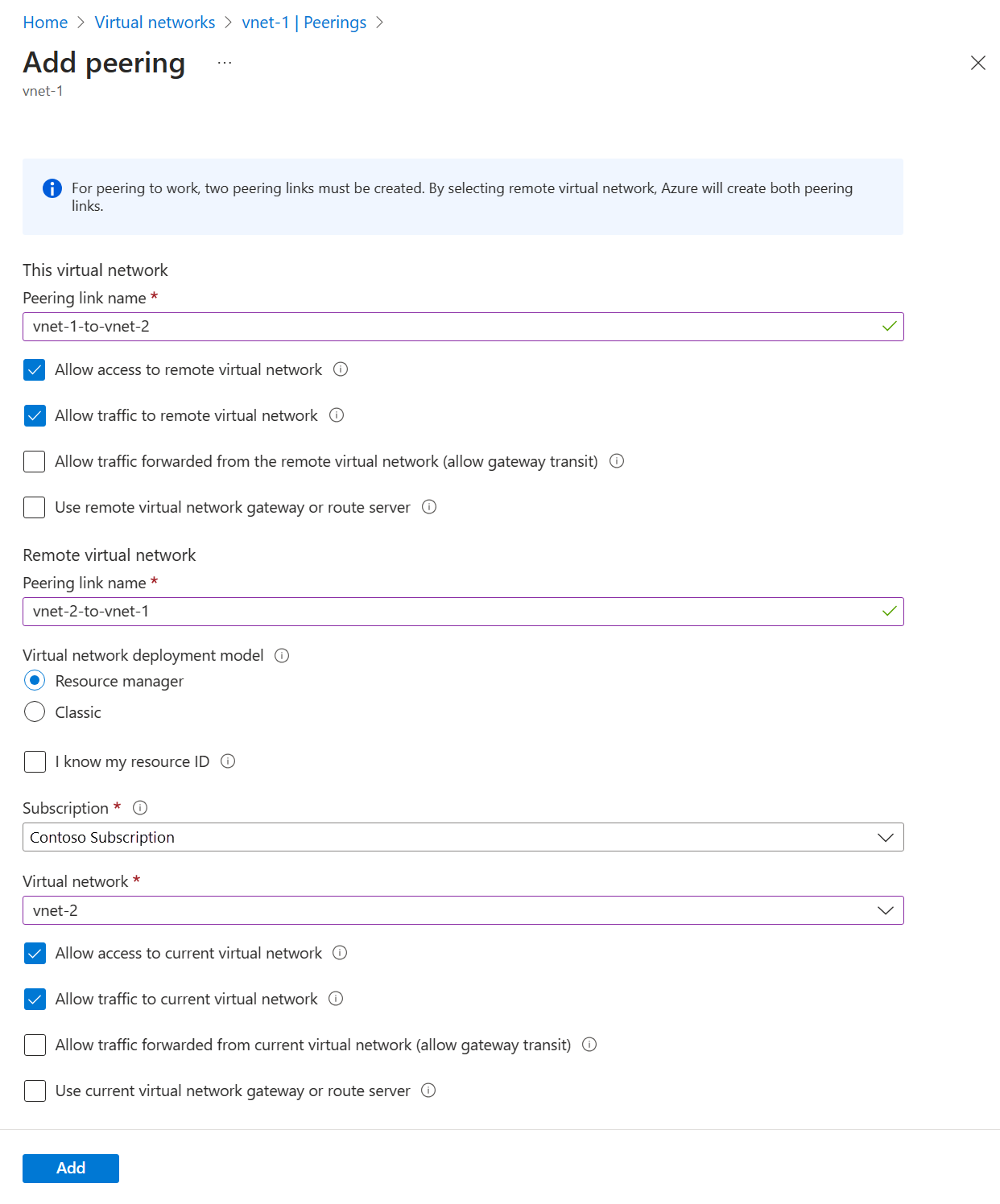Open info tooltip for Allow access to remote virtual network

341,370
